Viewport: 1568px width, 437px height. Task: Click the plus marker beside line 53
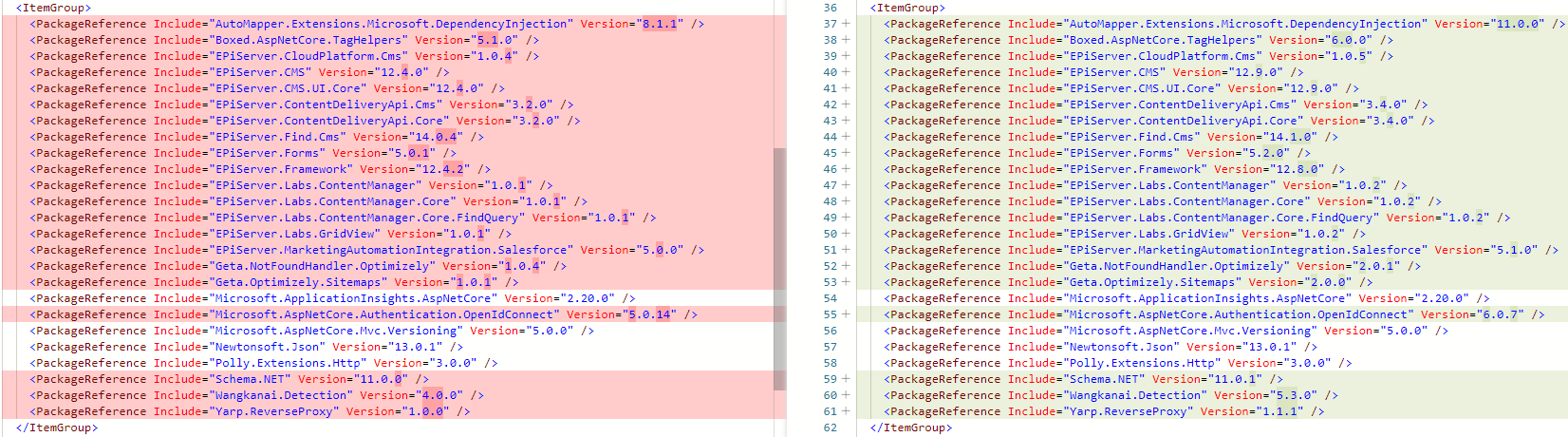pos(846,282)
